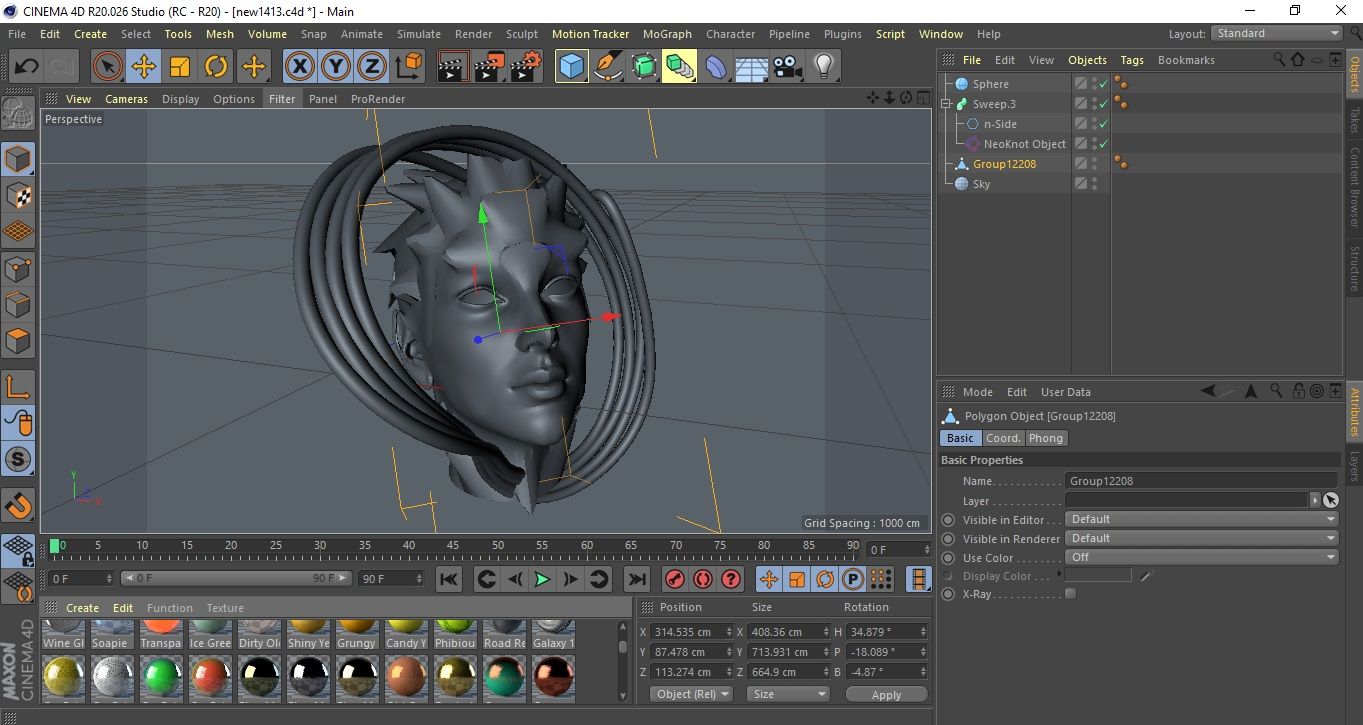The height and width of the screenshot is (725, 1363).
Task: Select the Move tool in top toolbar
Action: [x=144, y=67]
